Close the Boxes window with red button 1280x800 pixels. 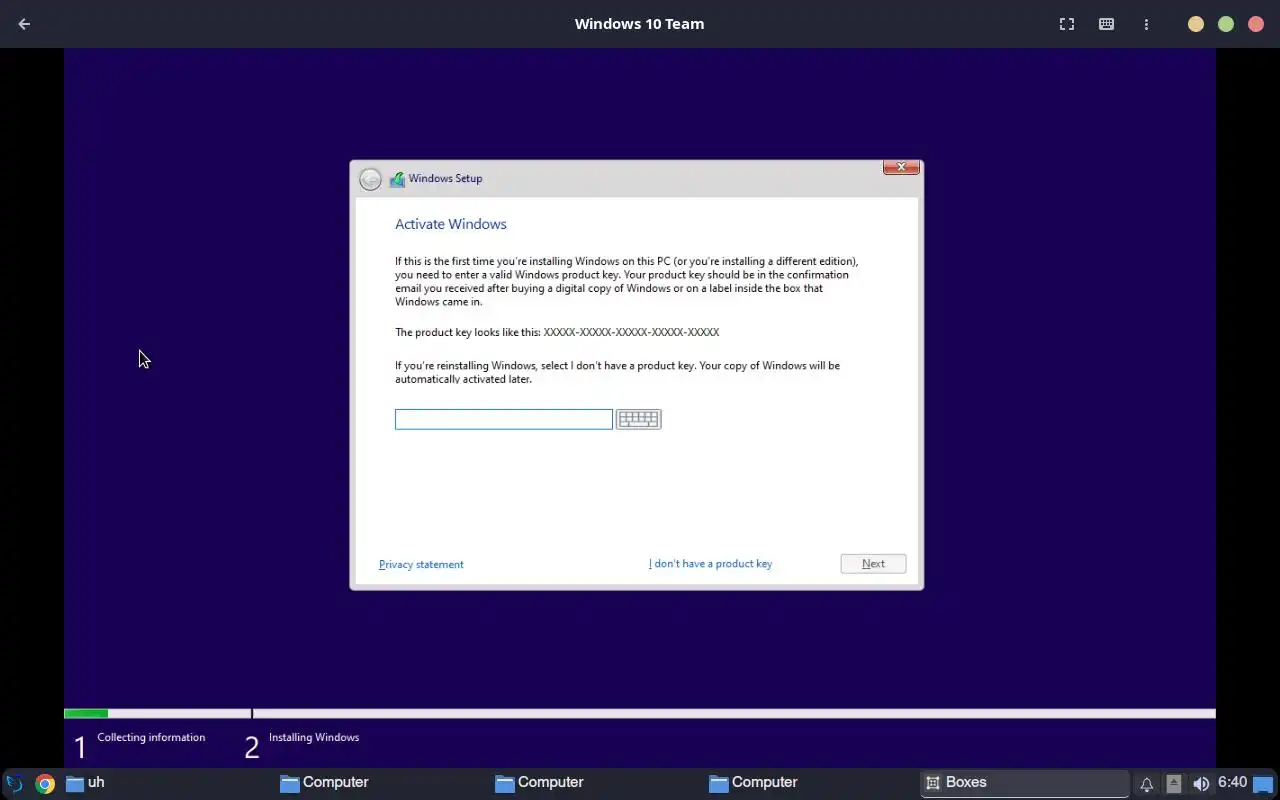[1256, 24]
